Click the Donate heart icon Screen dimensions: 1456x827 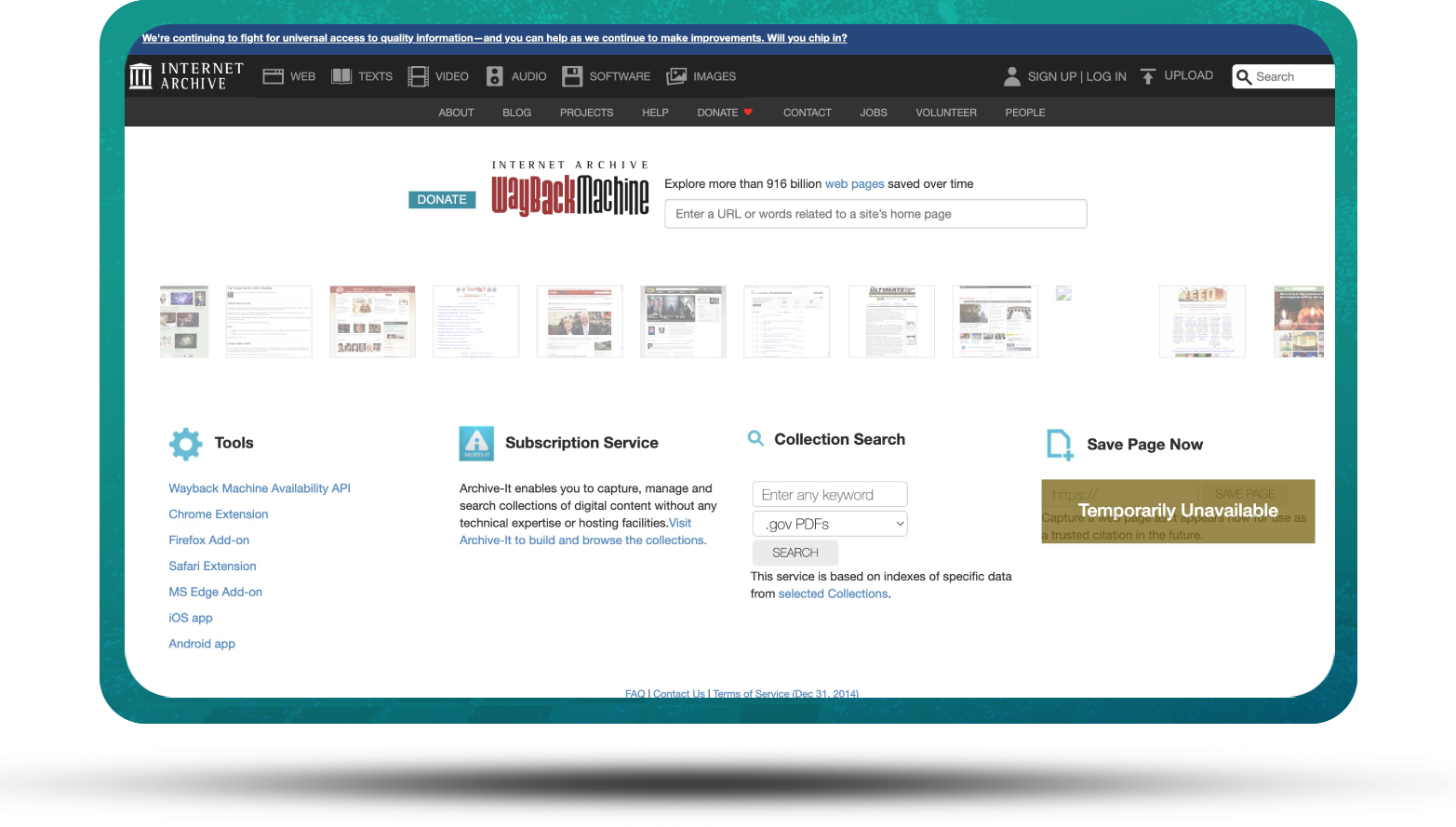748,112
